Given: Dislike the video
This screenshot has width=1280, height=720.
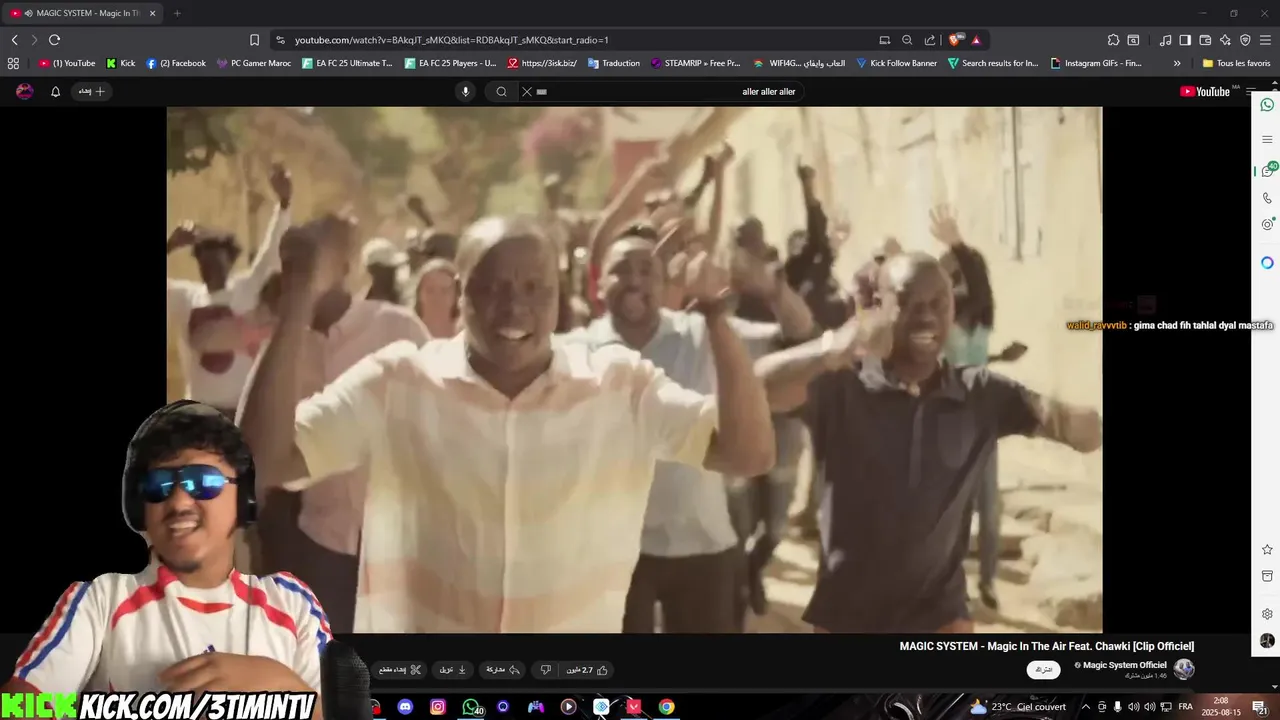Looking at the screenshot, I should [546, 669].
